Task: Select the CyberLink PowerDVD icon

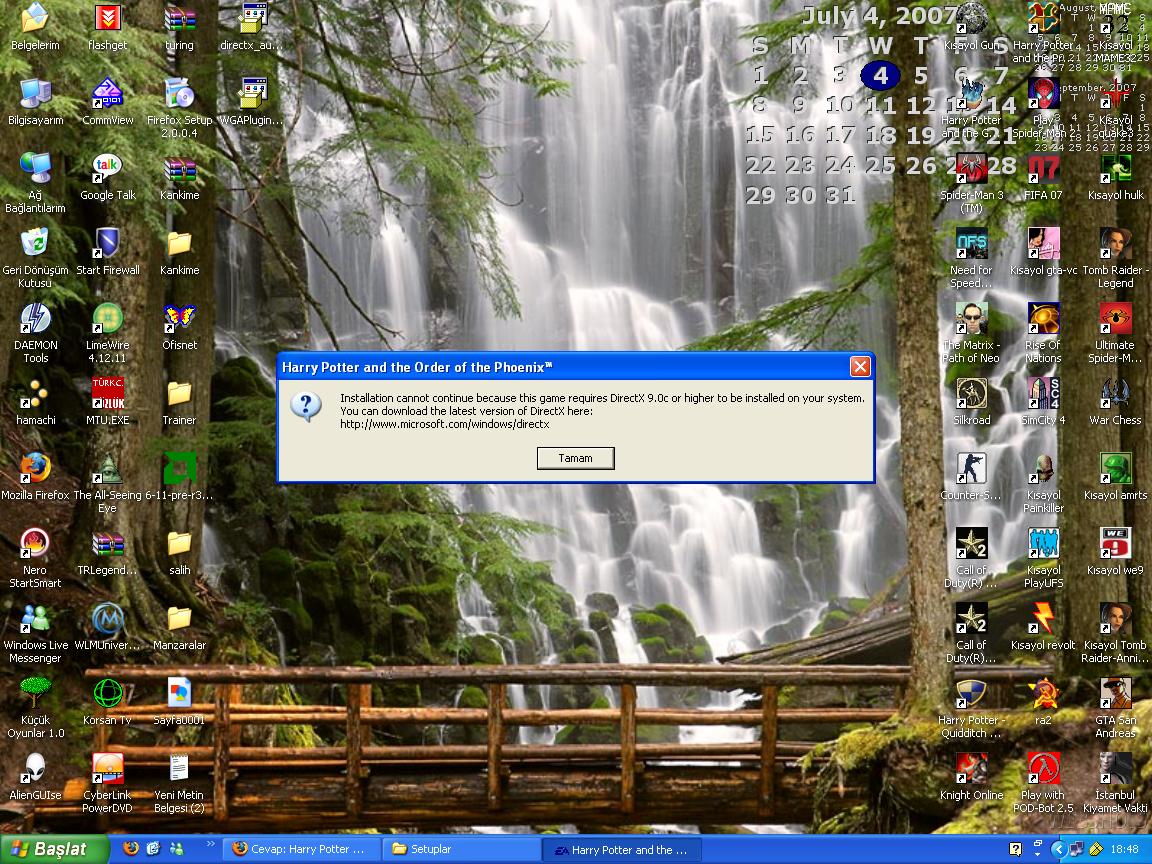Action: [x=107, y=782]
